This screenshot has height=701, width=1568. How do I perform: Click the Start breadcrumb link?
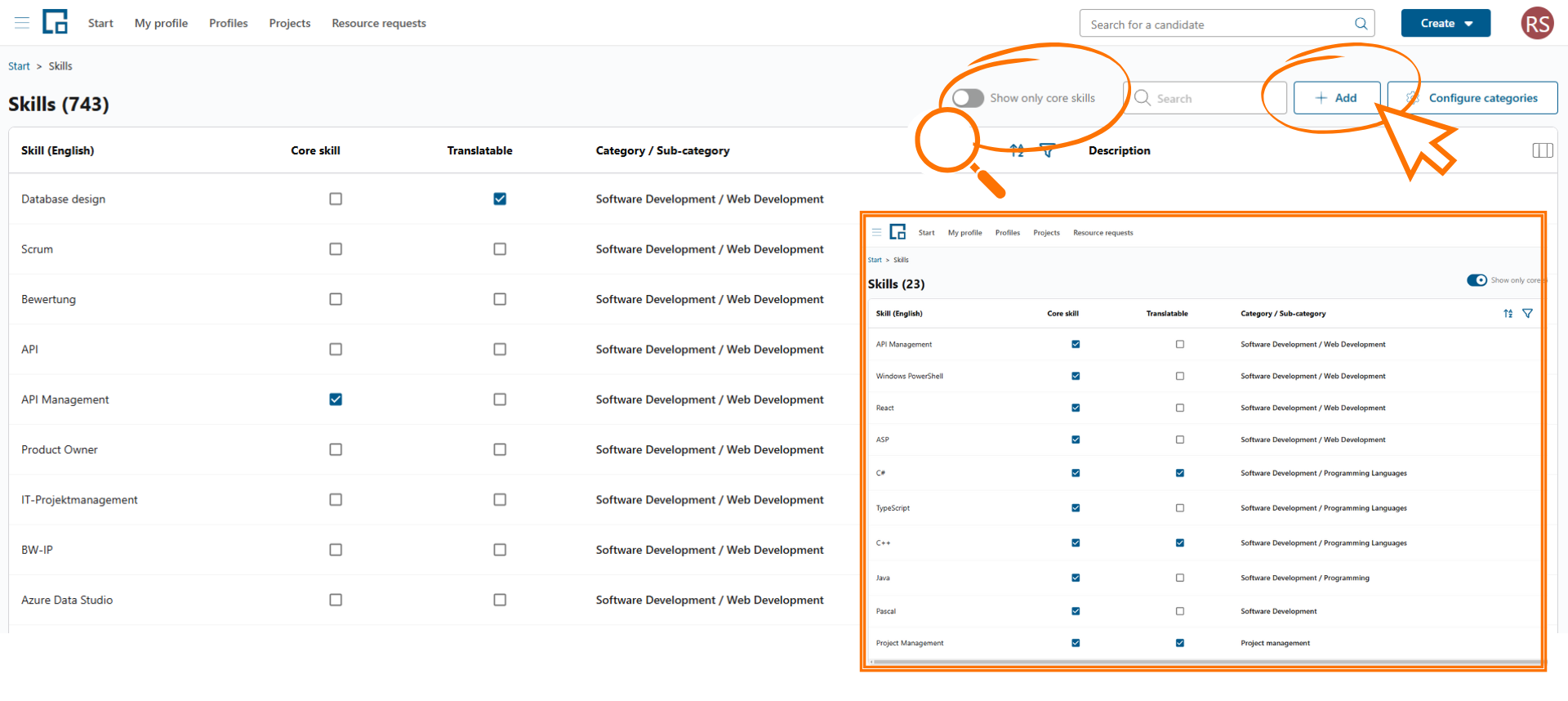[x=19, y=66]
